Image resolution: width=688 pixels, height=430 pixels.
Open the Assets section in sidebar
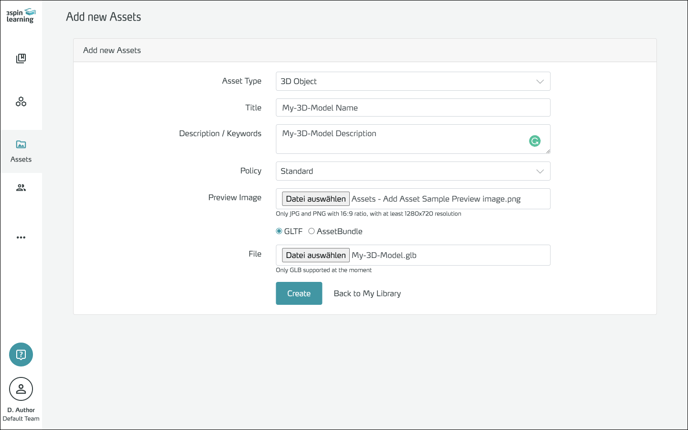(x=21, y=151)
